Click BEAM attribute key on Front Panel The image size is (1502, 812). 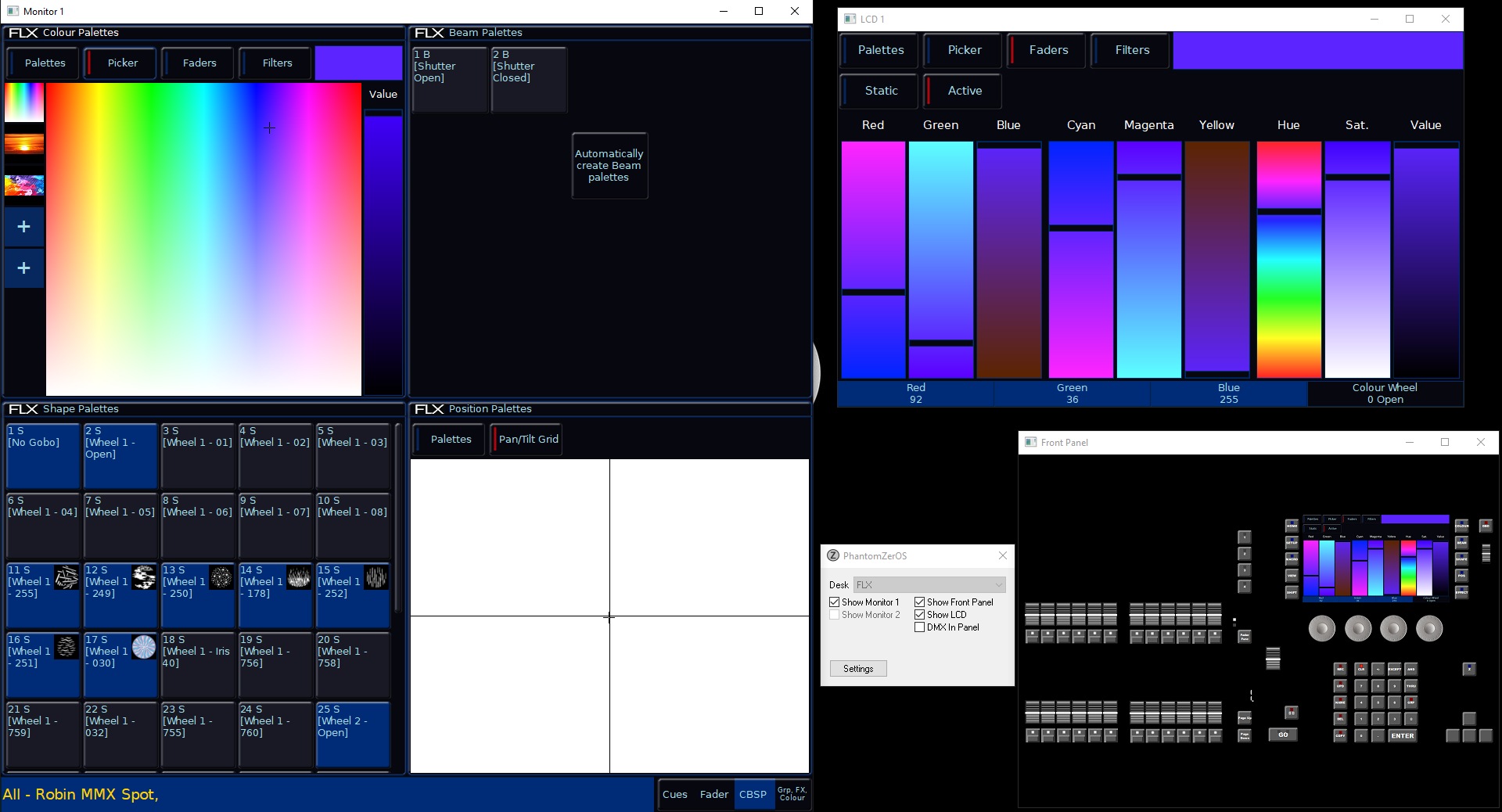1461,543
